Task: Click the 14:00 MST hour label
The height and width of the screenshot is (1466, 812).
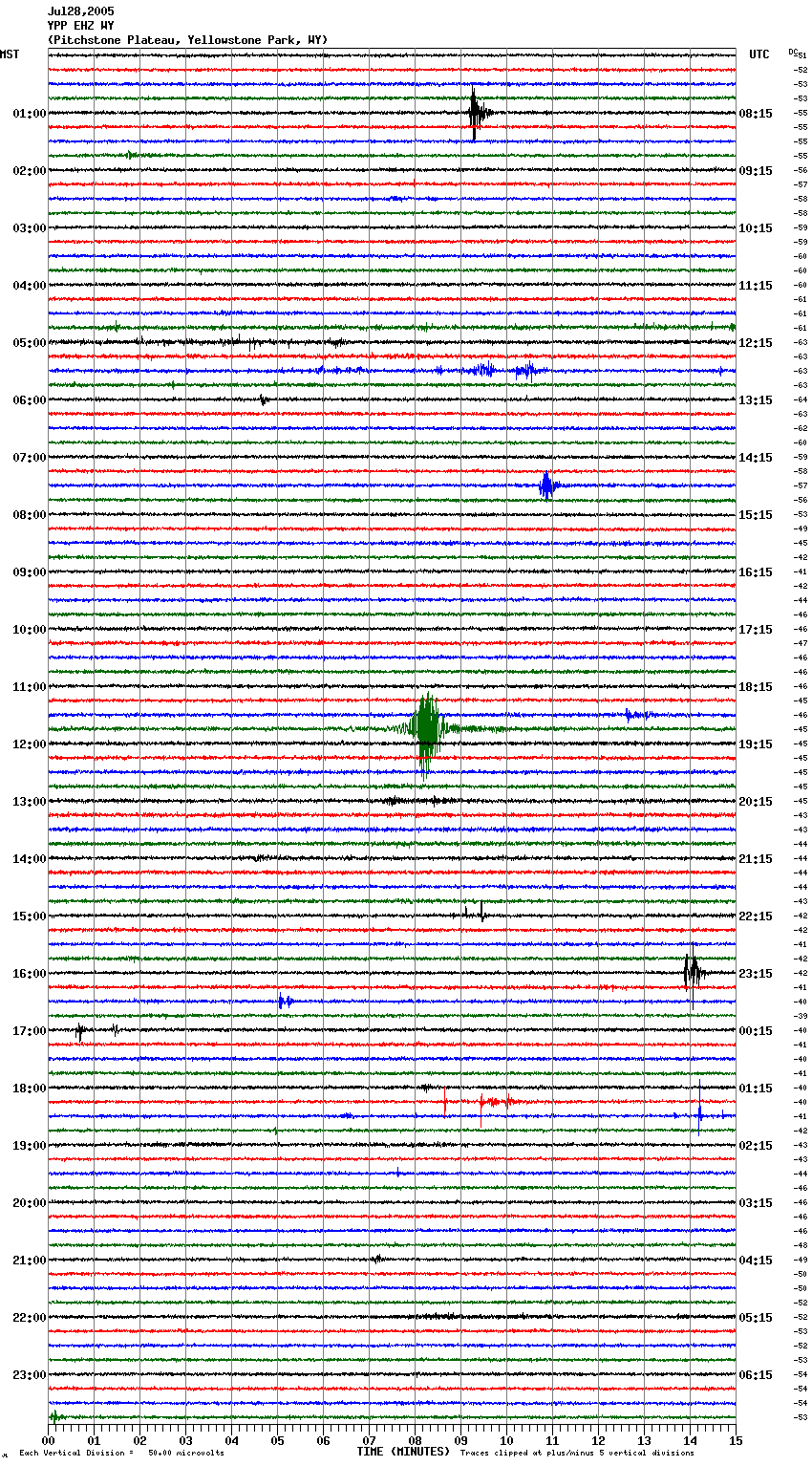Action: (x=30, y=859)
